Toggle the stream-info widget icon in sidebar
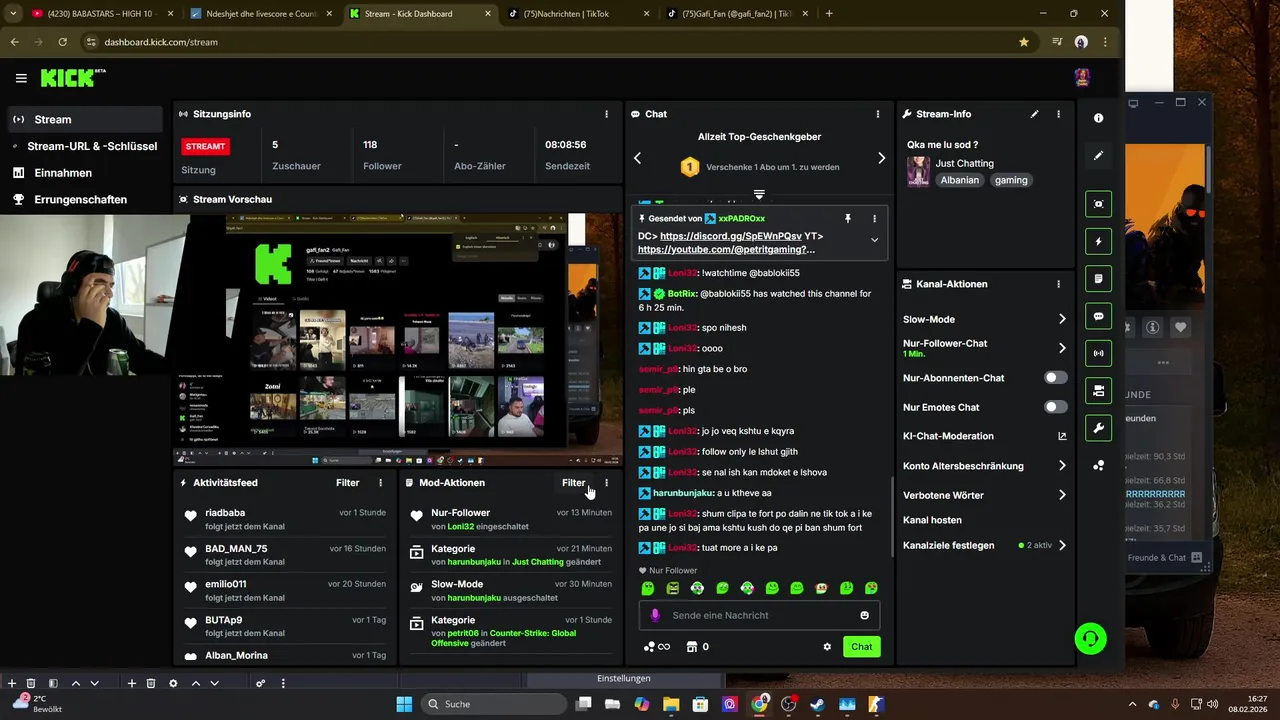 (1098, 390)
